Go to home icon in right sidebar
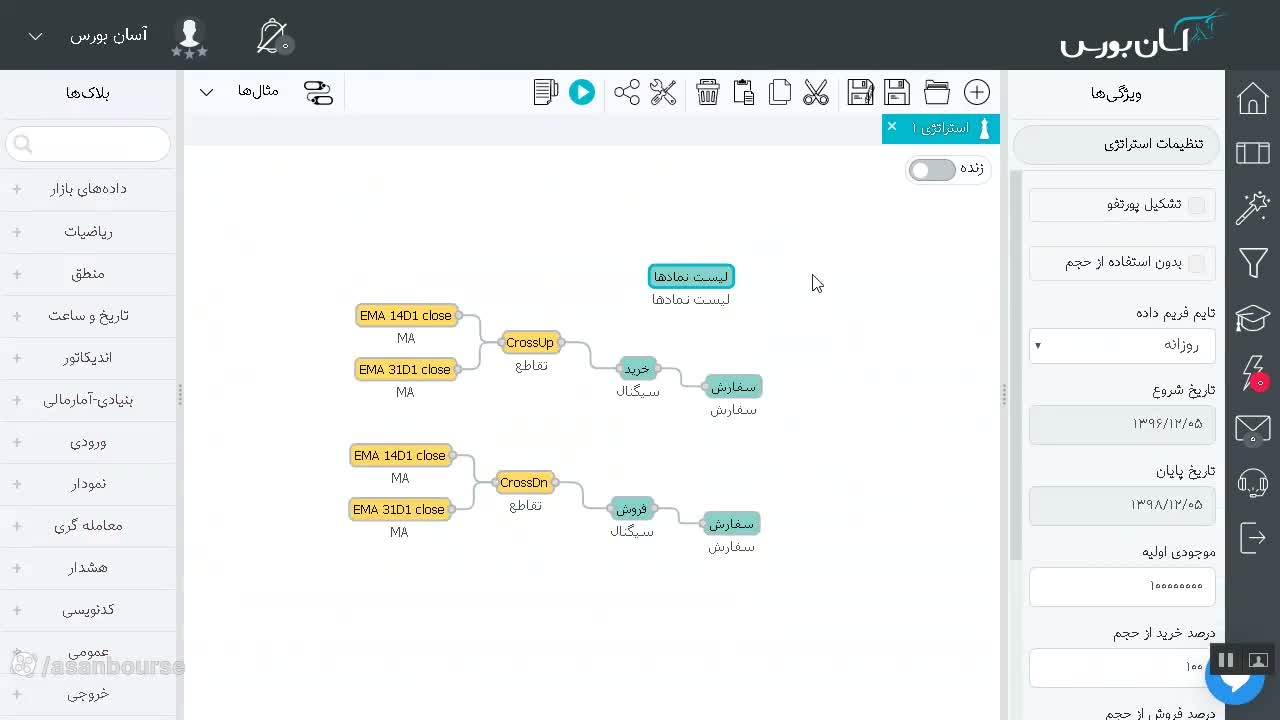1280x720 pixels. pos(1253,98)
